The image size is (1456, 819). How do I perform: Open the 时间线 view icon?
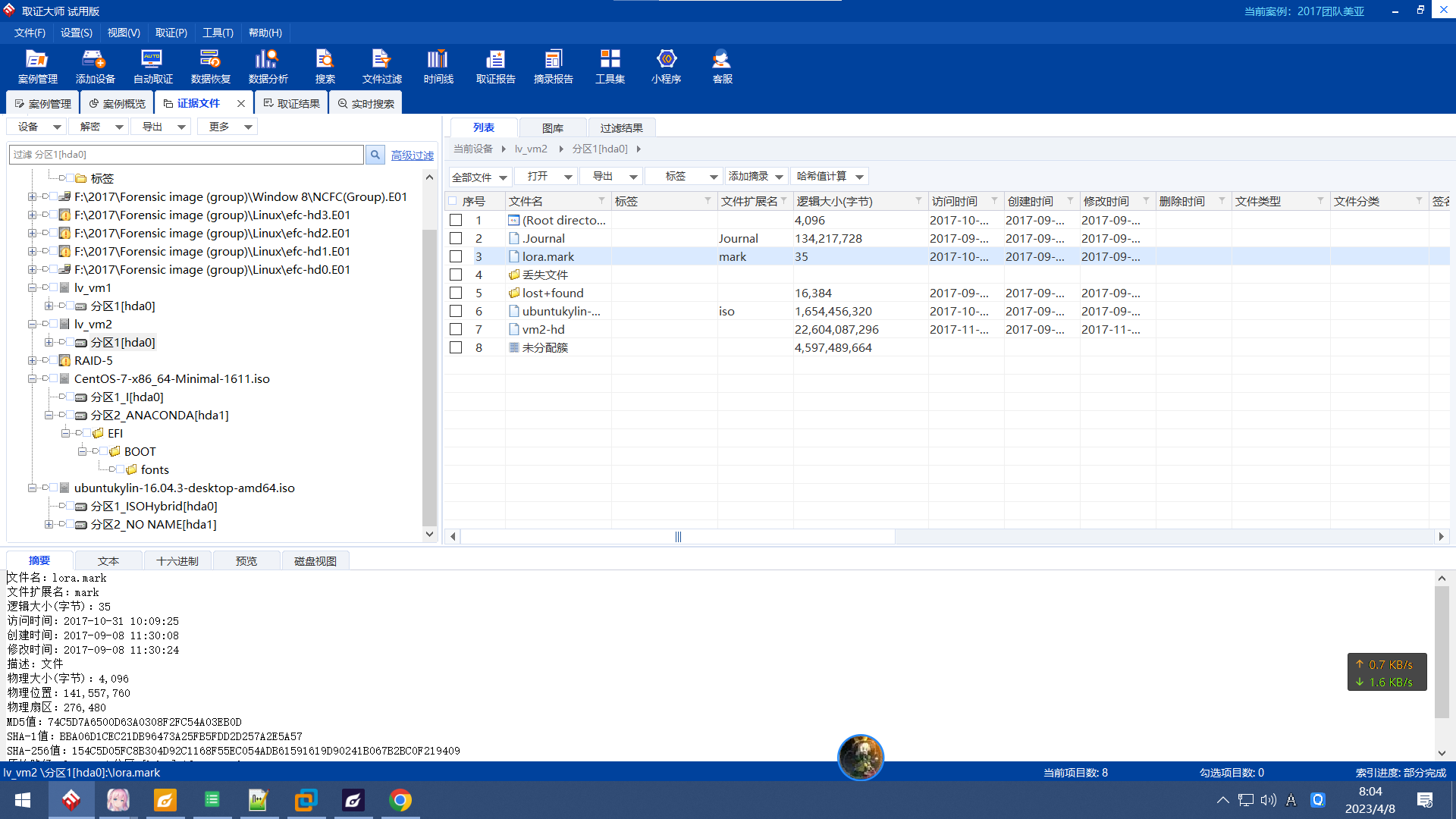(x=438, y=66)
